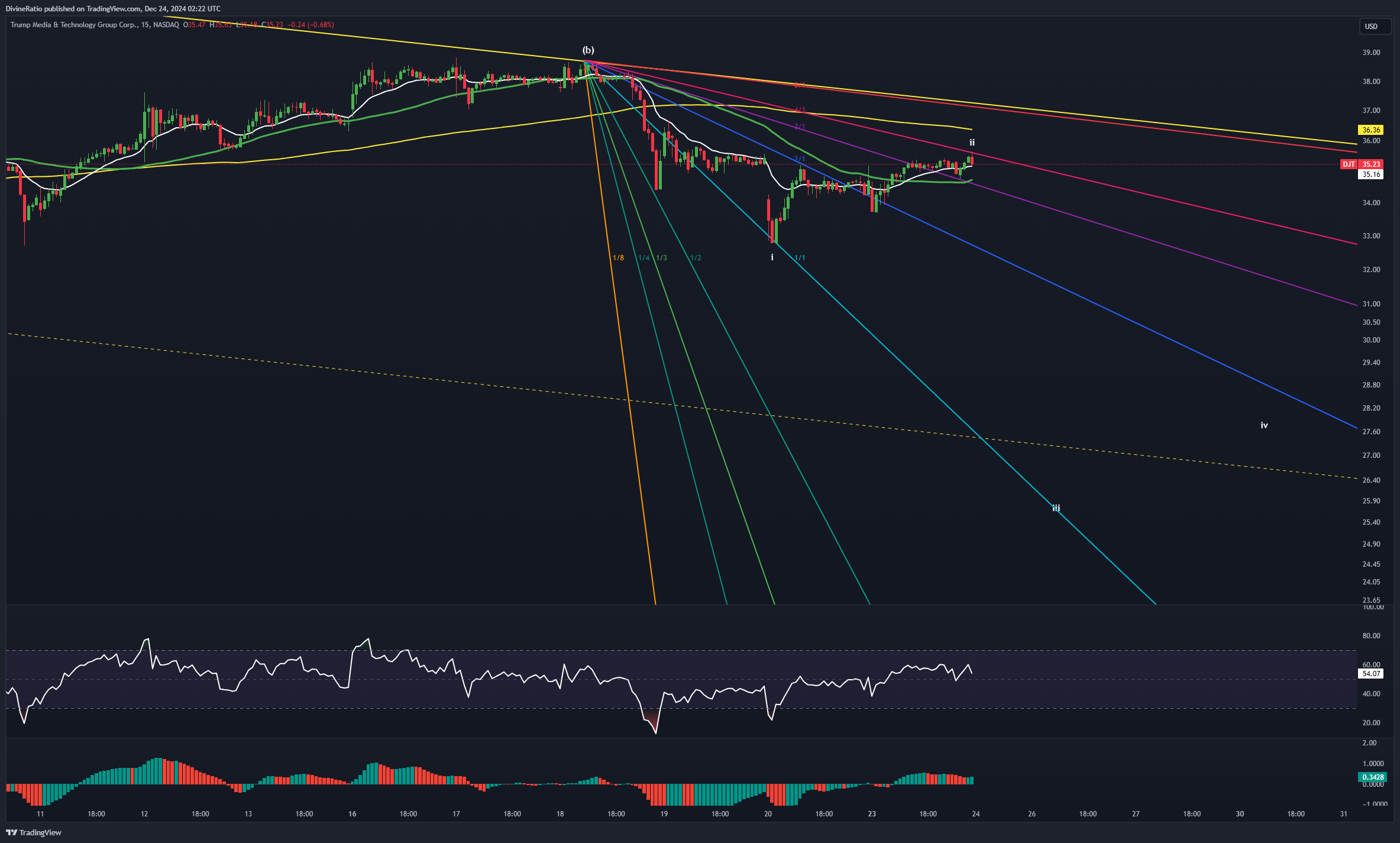Select the (b) wave label

coord(588,50)
